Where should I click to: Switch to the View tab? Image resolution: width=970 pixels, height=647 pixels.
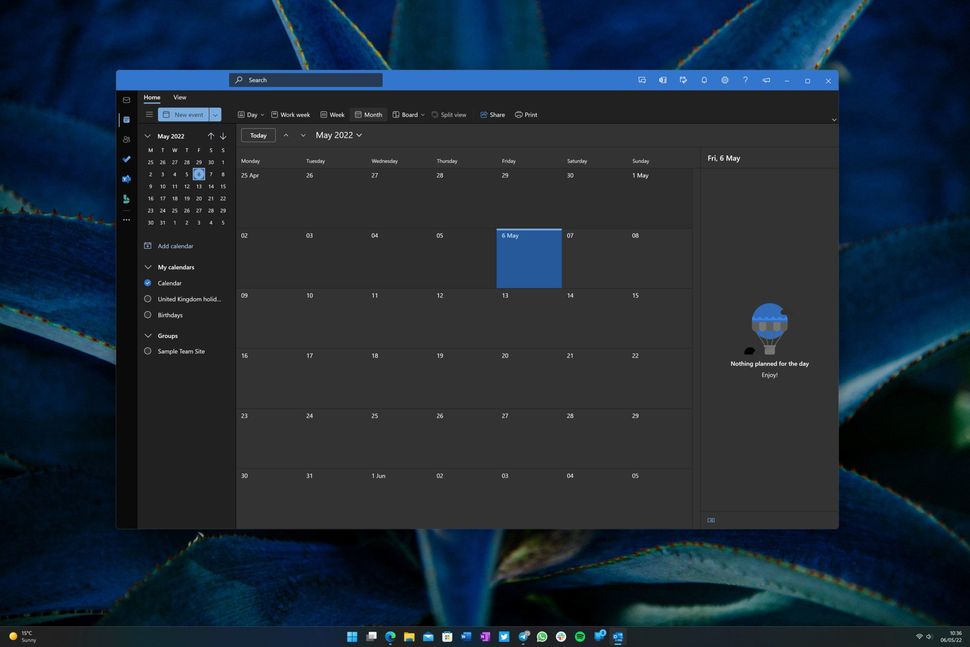point(179,97)
